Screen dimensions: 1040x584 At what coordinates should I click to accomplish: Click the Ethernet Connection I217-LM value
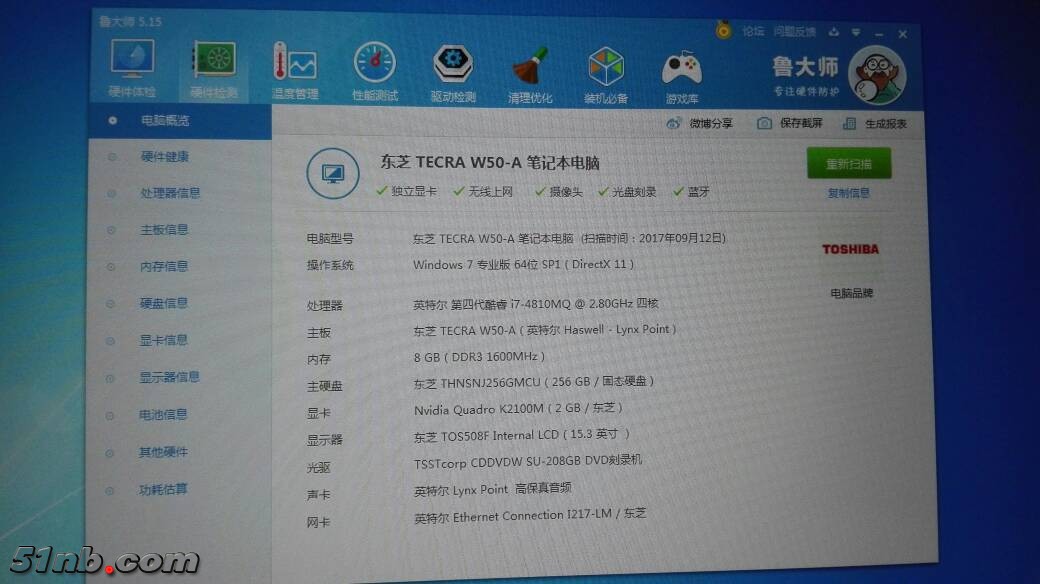pos(529,516)
